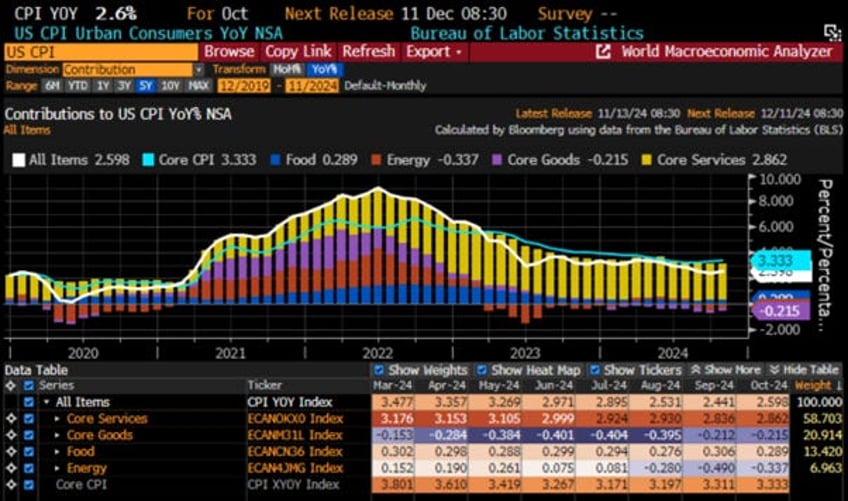This screenshot has height=501, width=848.
Task: Click the range end date field 11/2024
Action: tap(312, 85)
